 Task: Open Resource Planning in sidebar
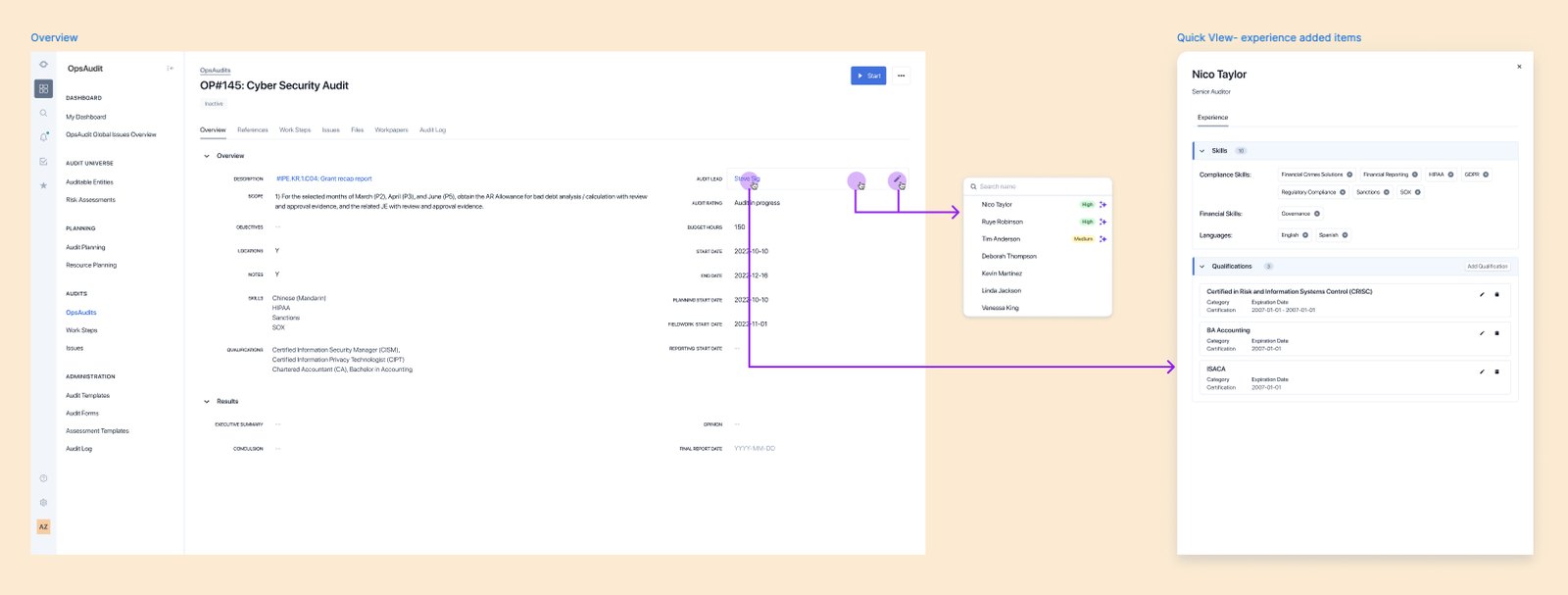click(x=91, y=265)
